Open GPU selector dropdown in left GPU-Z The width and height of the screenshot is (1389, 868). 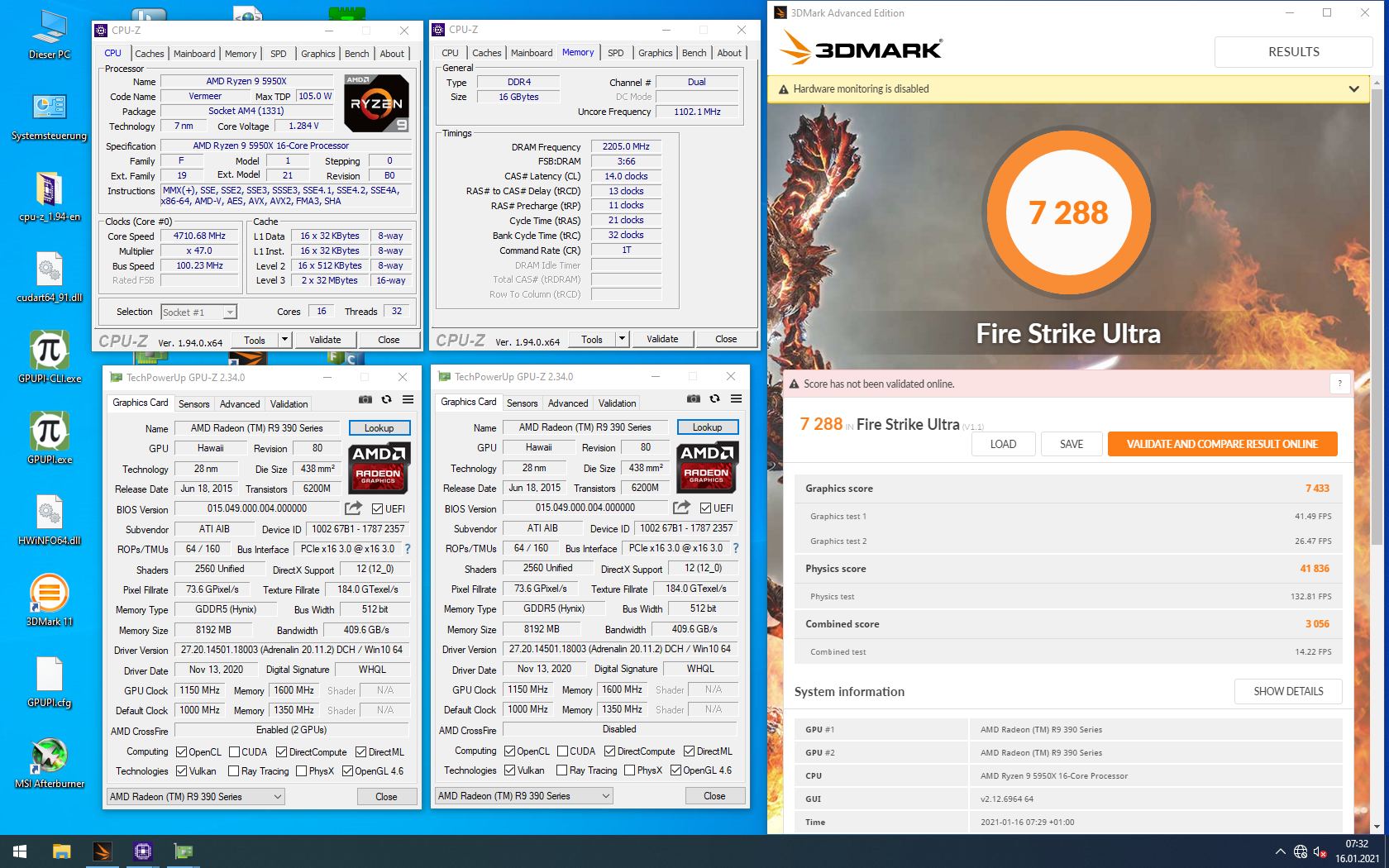pyautogui.click(x=196, y=797)
